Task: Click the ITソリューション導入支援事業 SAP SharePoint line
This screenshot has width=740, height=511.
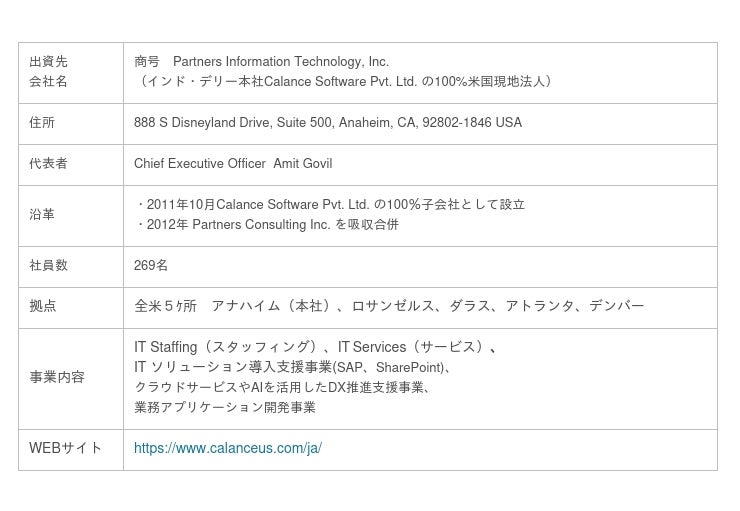Action: click(x=293, y=367)
